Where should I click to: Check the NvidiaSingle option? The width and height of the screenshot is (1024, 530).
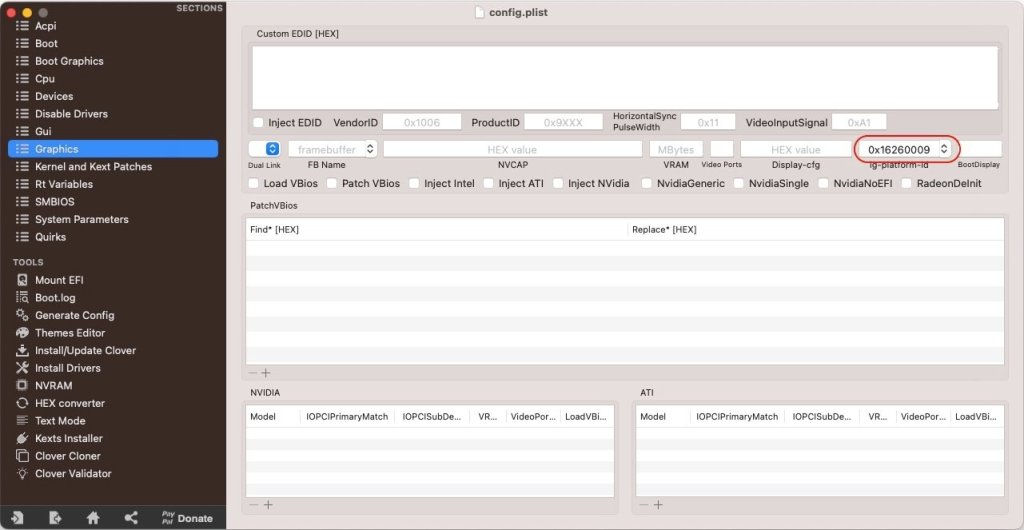pos(739,183)
